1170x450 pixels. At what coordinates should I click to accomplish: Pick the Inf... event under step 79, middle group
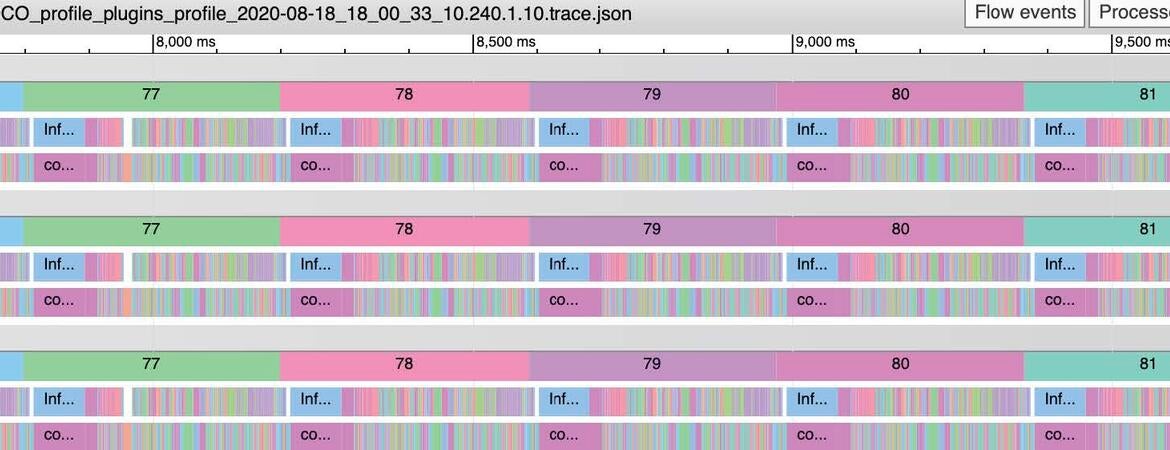[564, 266]
